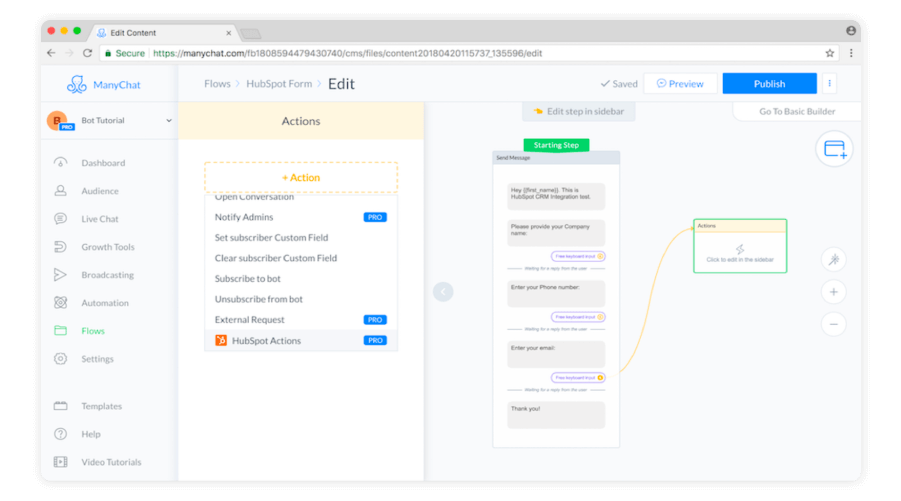This screenshot has width=901, height=501.
Task: Open the Templates icon
Action: [60, 406]
